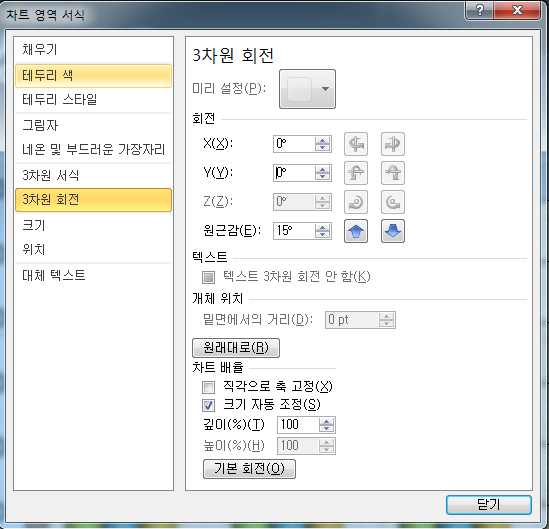The image size is (549, 529).
Task: Click the rotate left icon for X rotation
Action: 356,144
